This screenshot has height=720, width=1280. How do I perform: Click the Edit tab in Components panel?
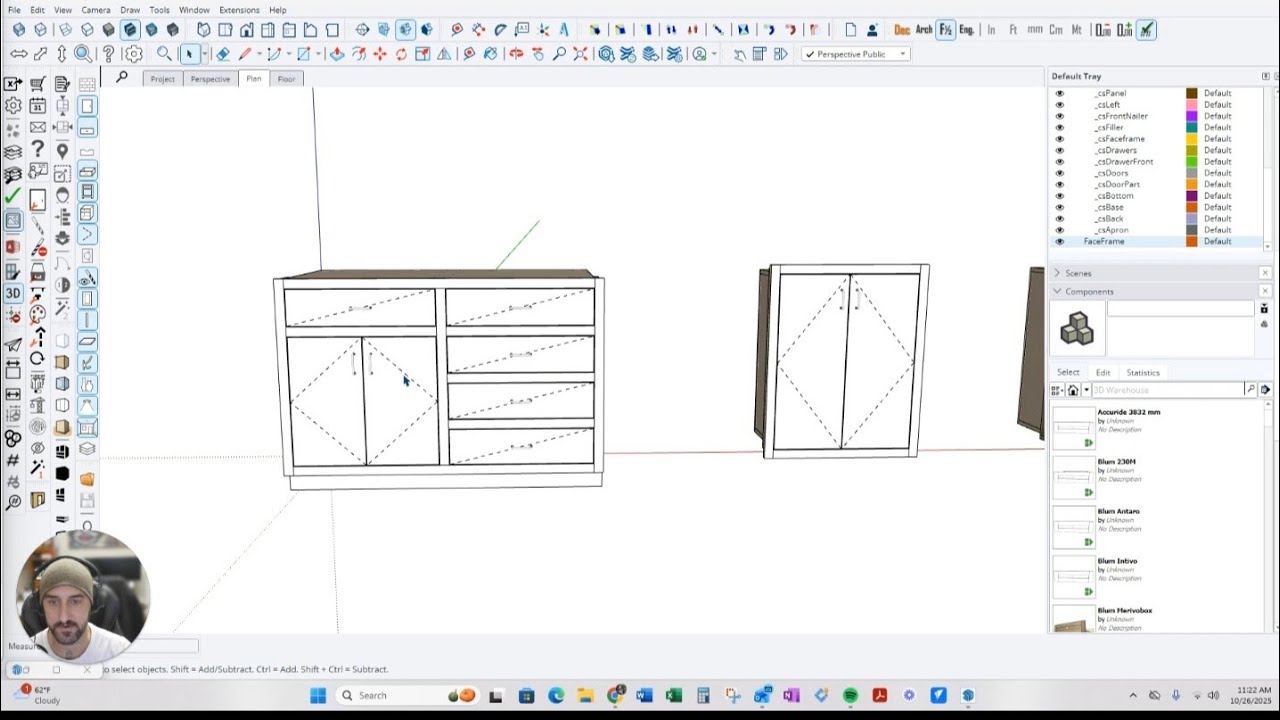coord(1103,372)
